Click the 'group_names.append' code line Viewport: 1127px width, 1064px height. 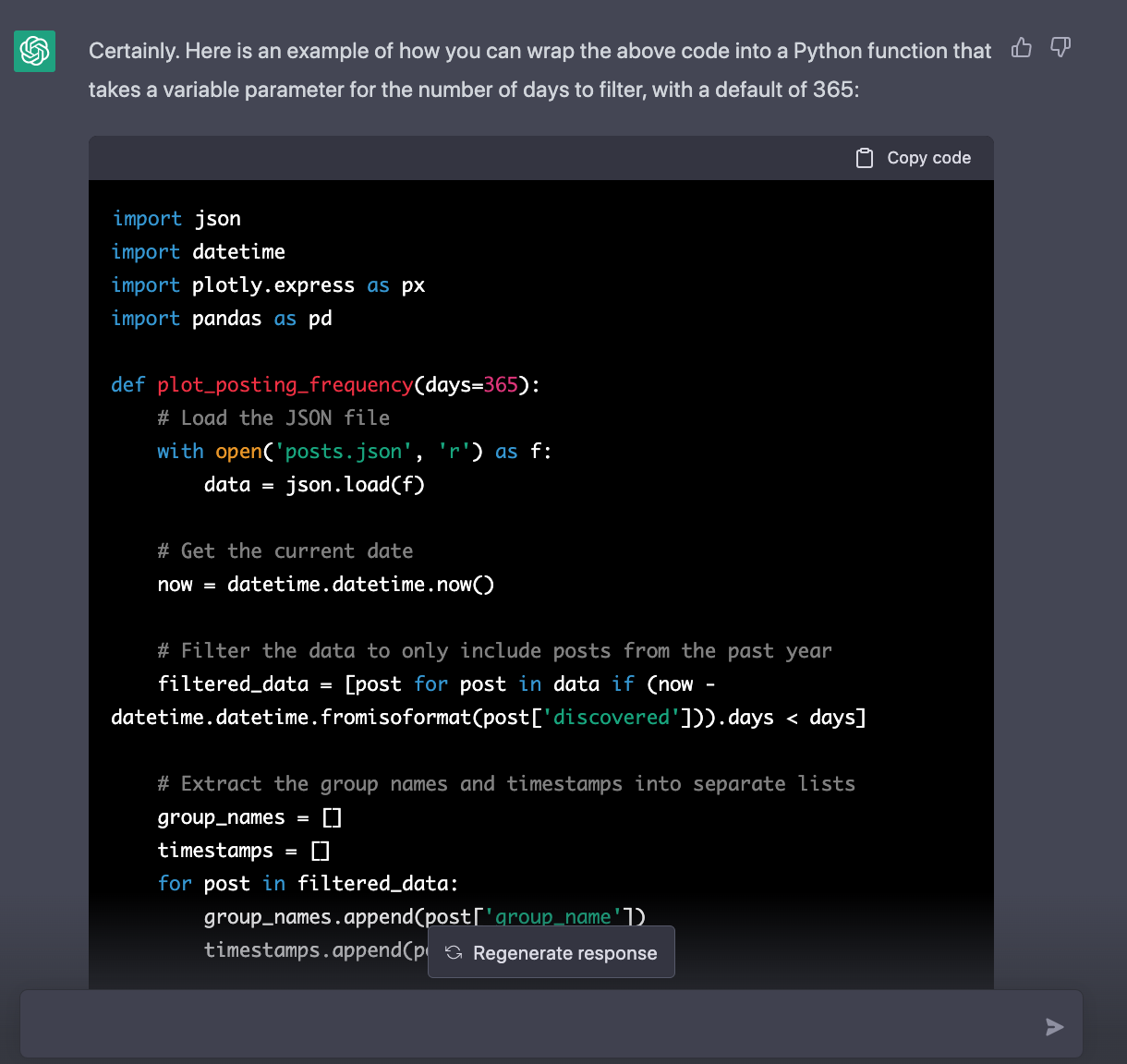(425, 917)
